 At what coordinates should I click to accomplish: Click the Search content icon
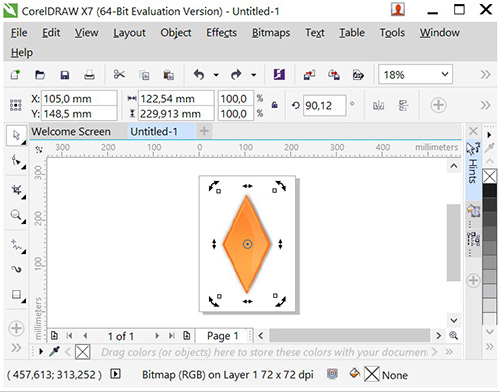pyautogui.click(x=279, y=74)
